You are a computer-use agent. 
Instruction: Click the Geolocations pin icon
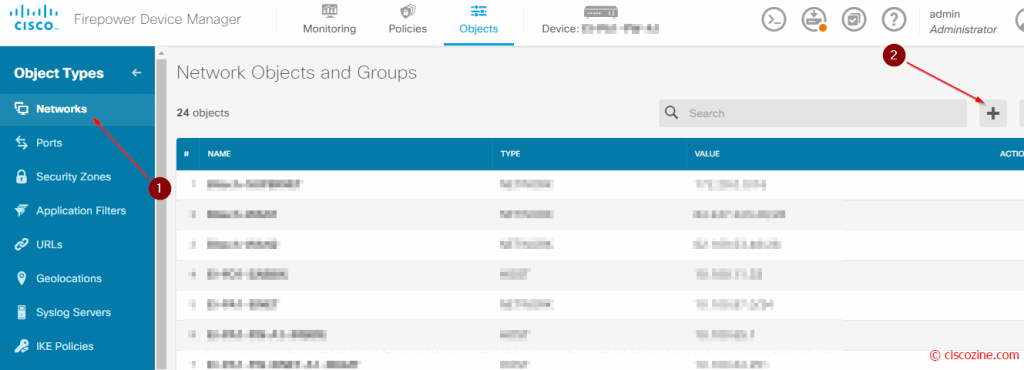point(22,279)
